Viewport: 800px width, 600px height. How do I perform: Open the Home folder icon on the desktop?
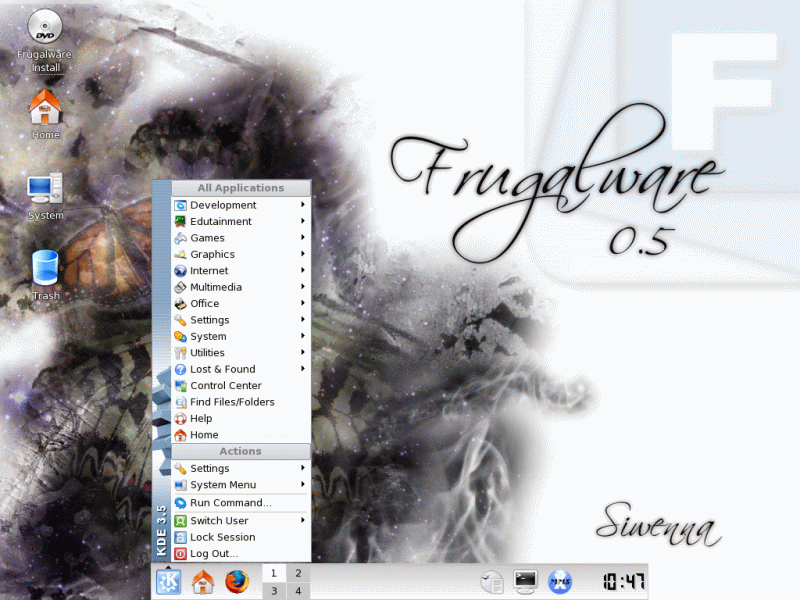[45, 114]
